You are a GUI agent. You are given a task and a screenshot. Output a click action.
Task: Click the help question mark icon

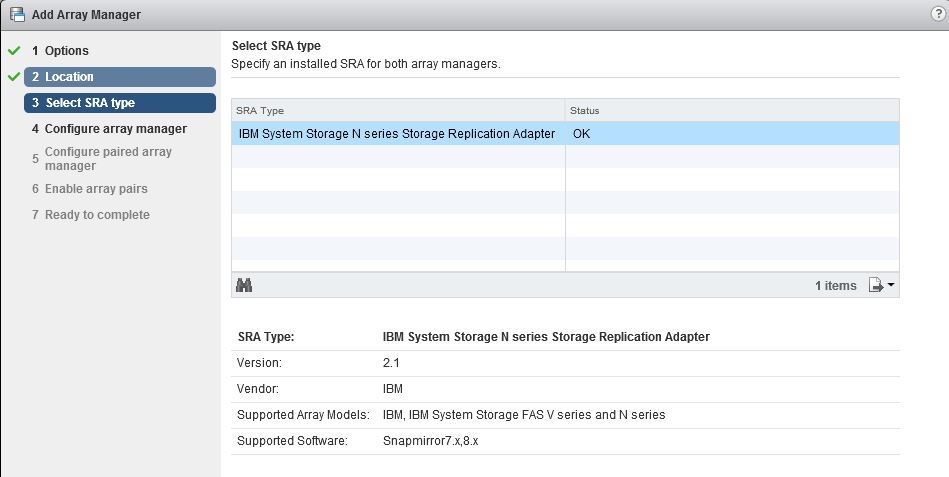click(x=938, y=14)
